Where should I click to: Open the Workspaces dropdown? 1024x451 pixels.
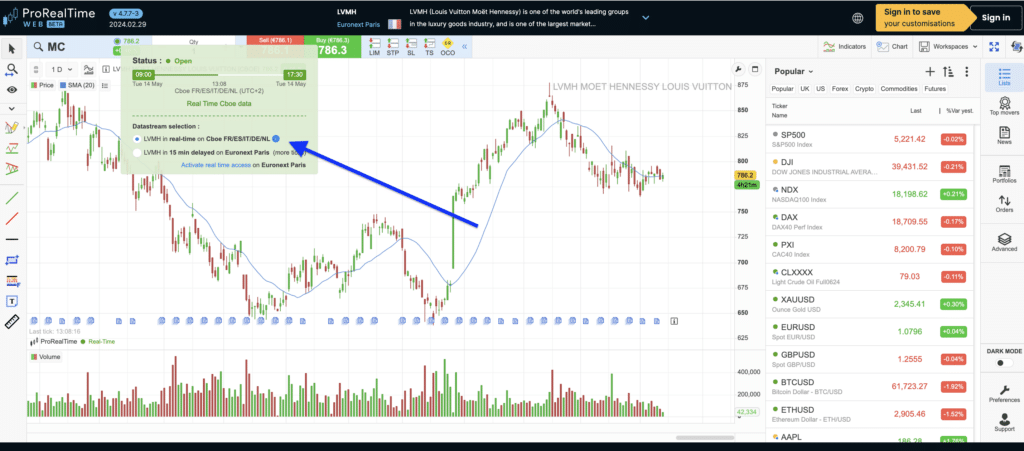pos(948,47)
